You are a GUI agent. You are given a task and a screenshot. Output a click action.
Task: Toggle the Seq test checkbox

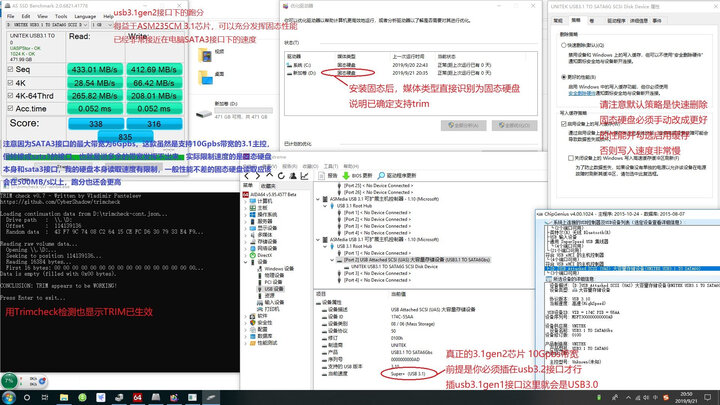coord(11,69)
